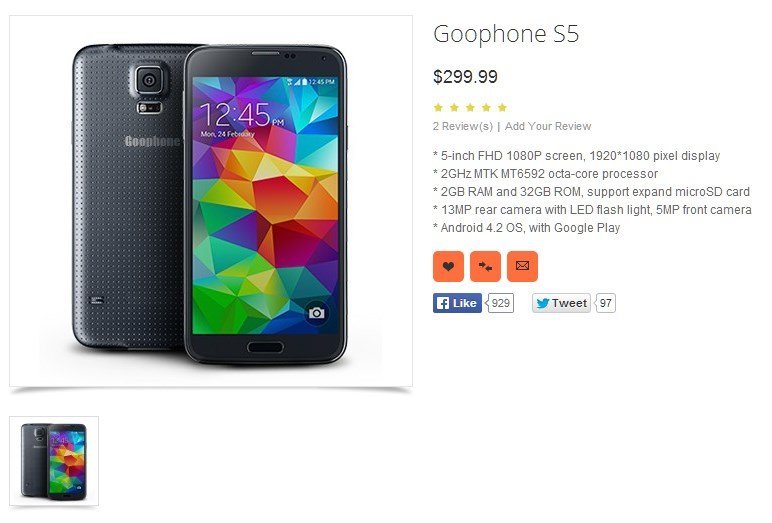
Task: Select the fifth rating star
Action: coord(502,107)
